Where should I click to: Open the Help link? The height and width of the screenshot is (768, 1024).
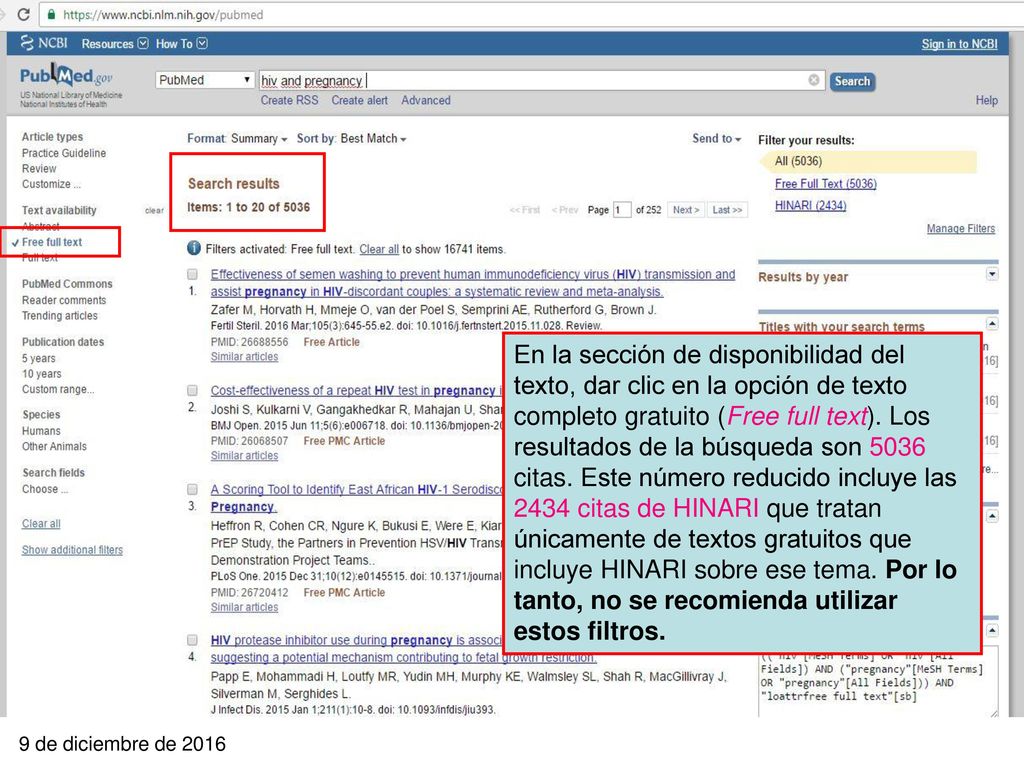click(987, 100)
